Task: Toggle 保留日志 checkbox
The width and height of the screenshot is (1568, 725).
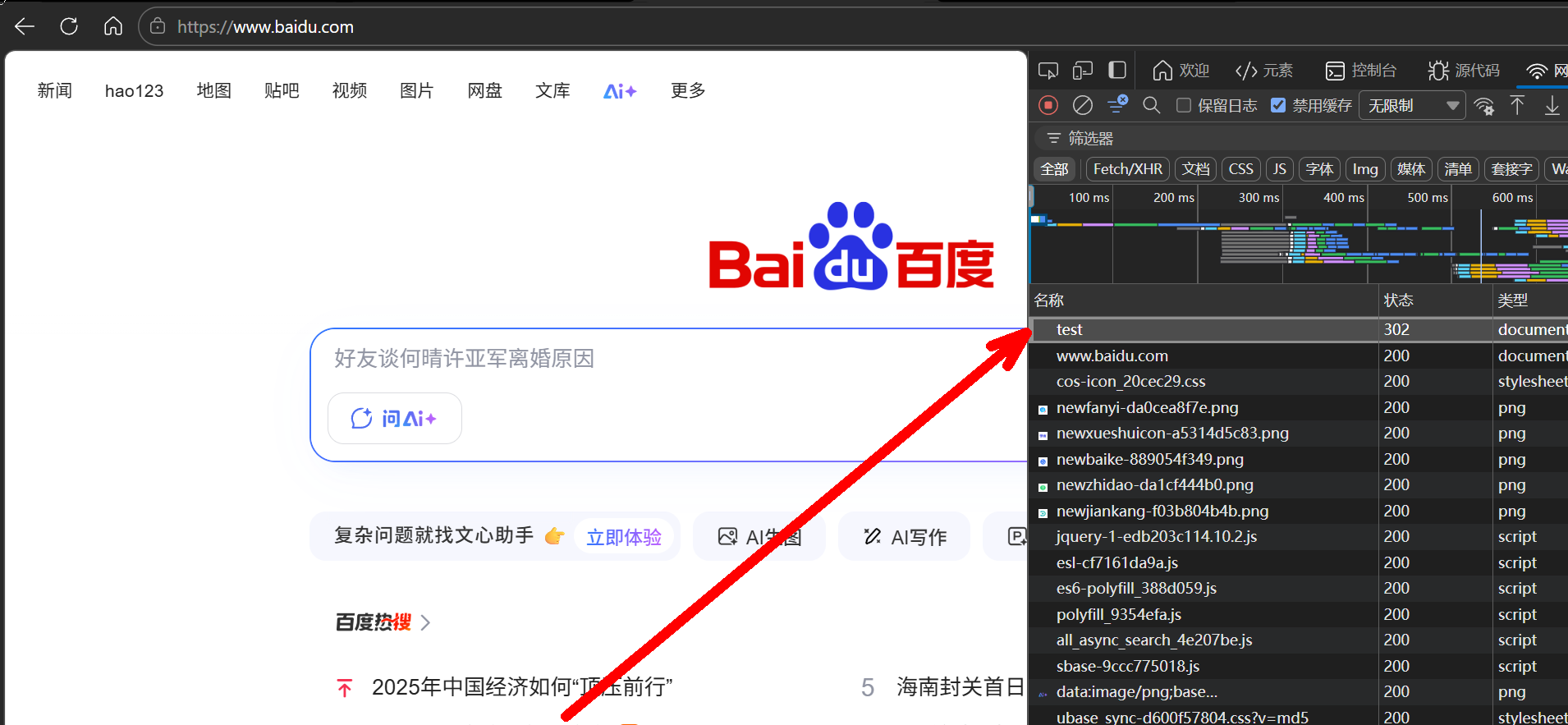Action: click(1184, 105)
